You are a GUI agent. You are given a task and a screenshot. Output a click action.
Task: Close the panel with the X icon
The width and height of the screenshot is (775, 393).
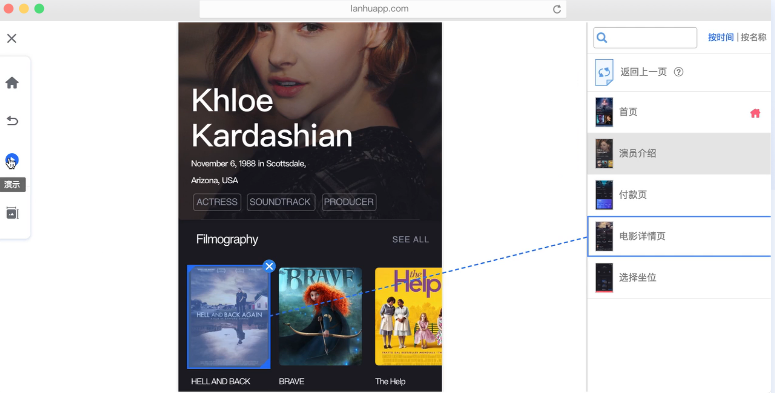click(12, 38)
